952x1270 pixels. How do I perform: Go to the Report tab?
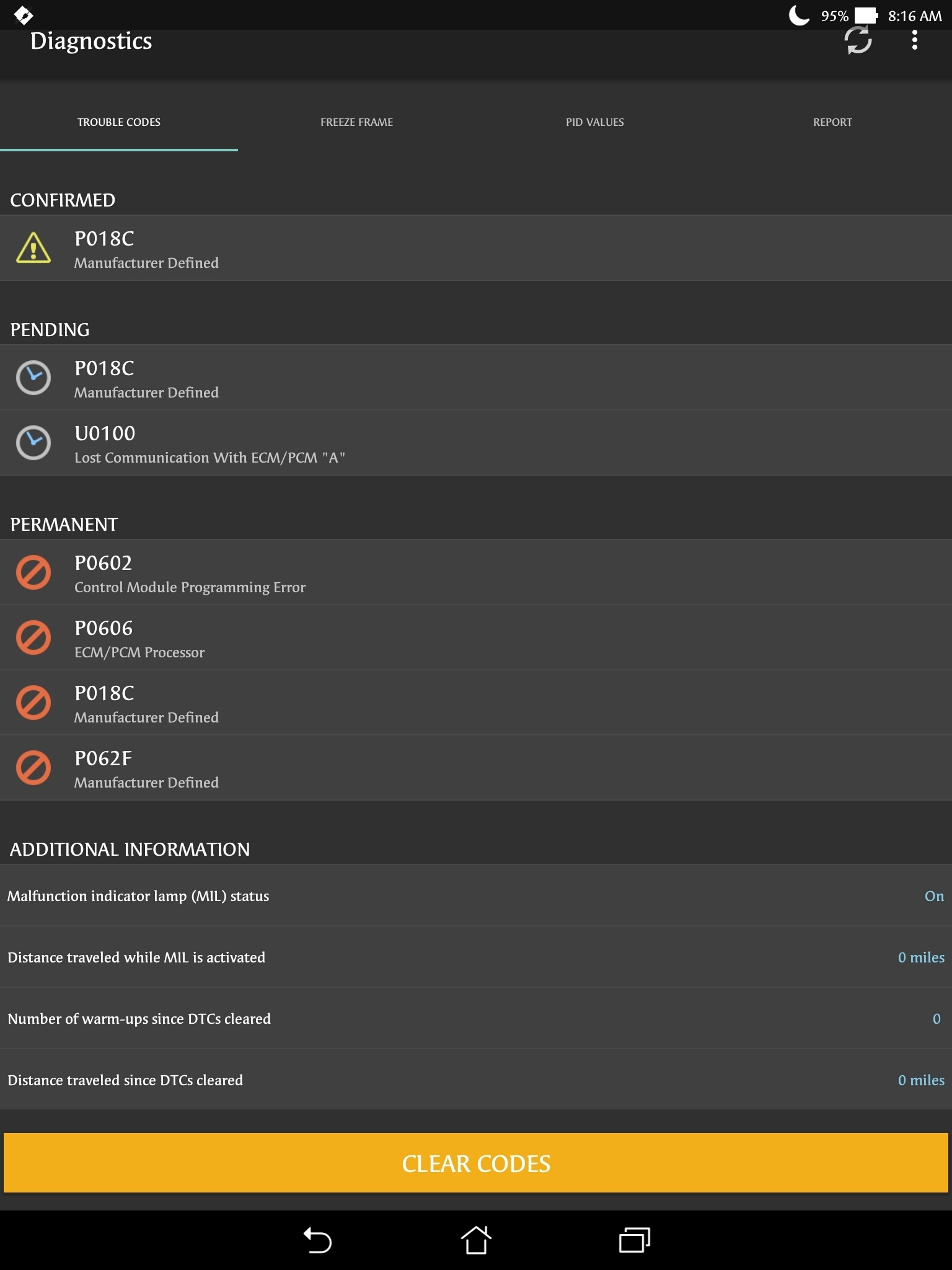tap(832, 122)
